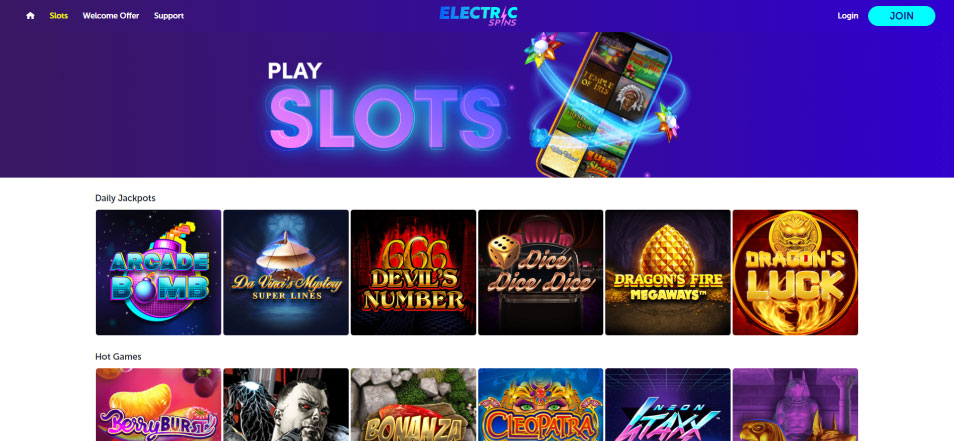This screenshot has height=441, width=954.
Task: Open the vampire character game tile
Action: 286,405
